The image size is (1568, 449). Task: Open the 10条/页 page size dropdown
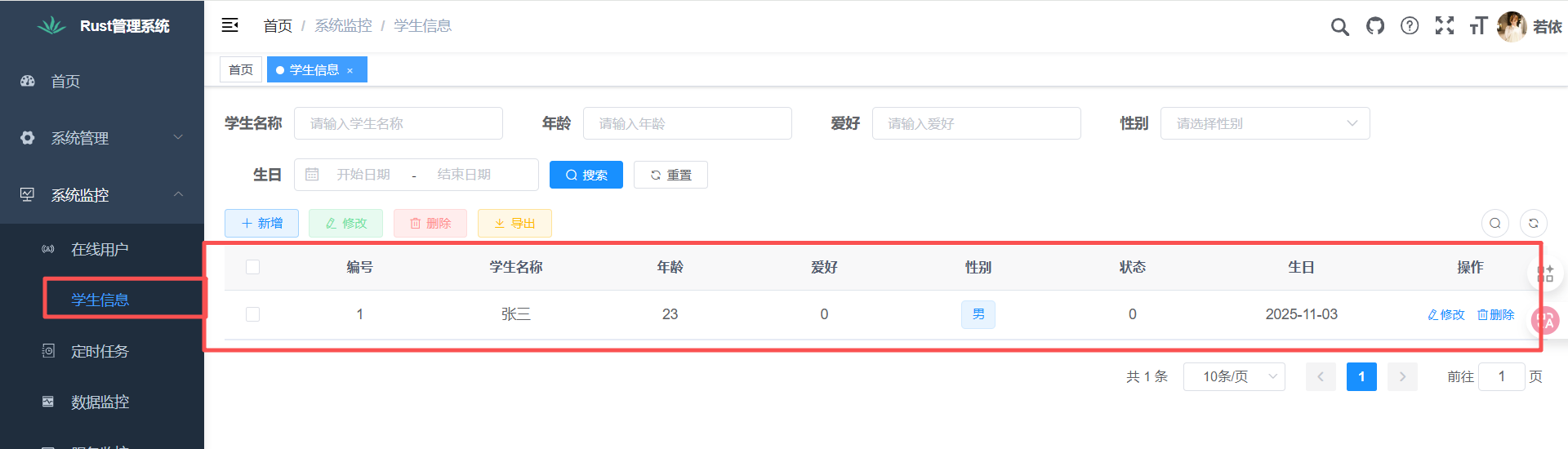coord(1233,376)
